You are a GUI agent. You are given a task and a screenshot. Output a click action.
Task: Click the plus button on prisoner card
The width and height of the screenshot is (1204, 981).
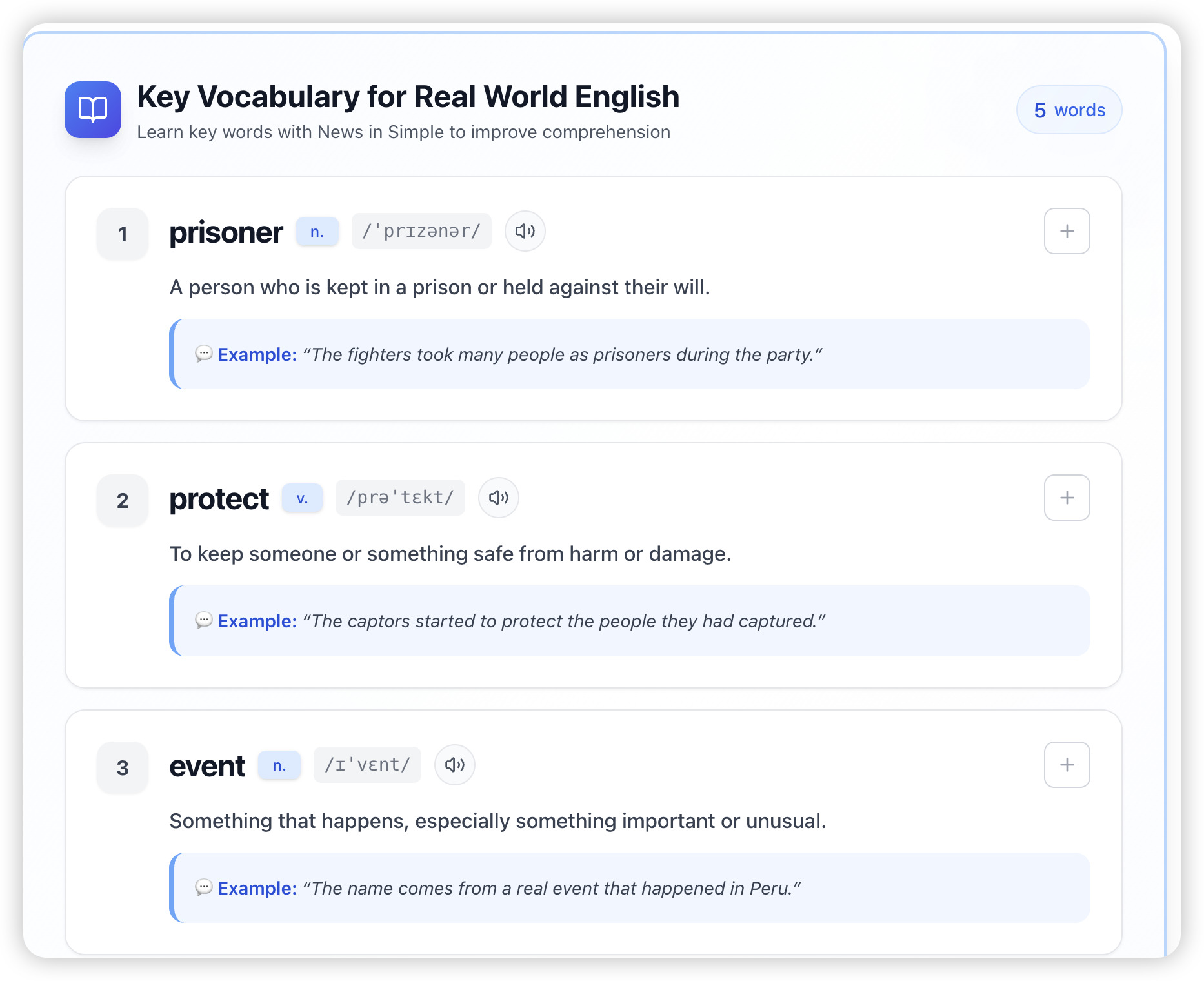coord(1067,231)
